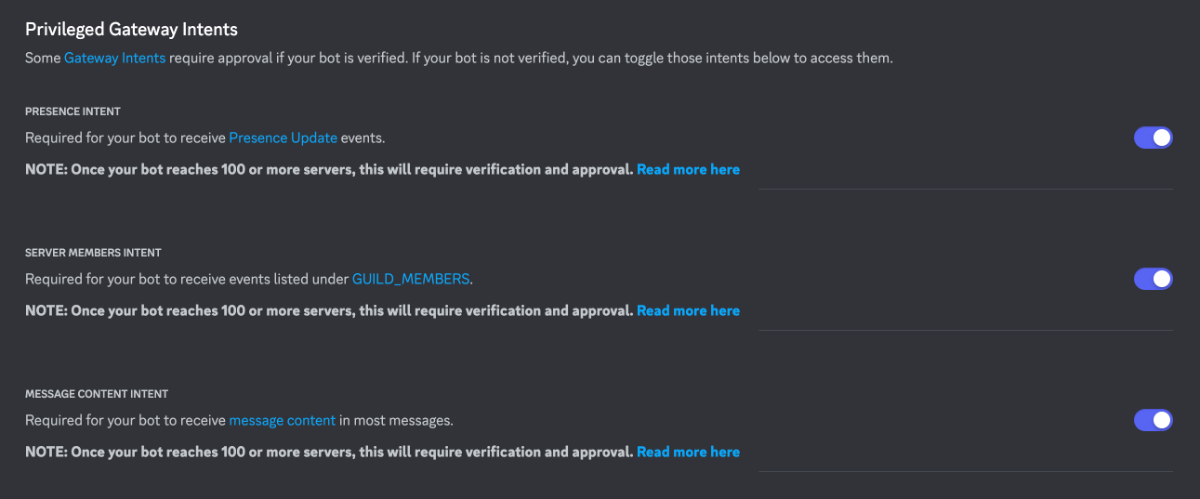Read more here under Server Members Intent
1200x499 pixels.
pyautogui.click(x=688, y=310)
